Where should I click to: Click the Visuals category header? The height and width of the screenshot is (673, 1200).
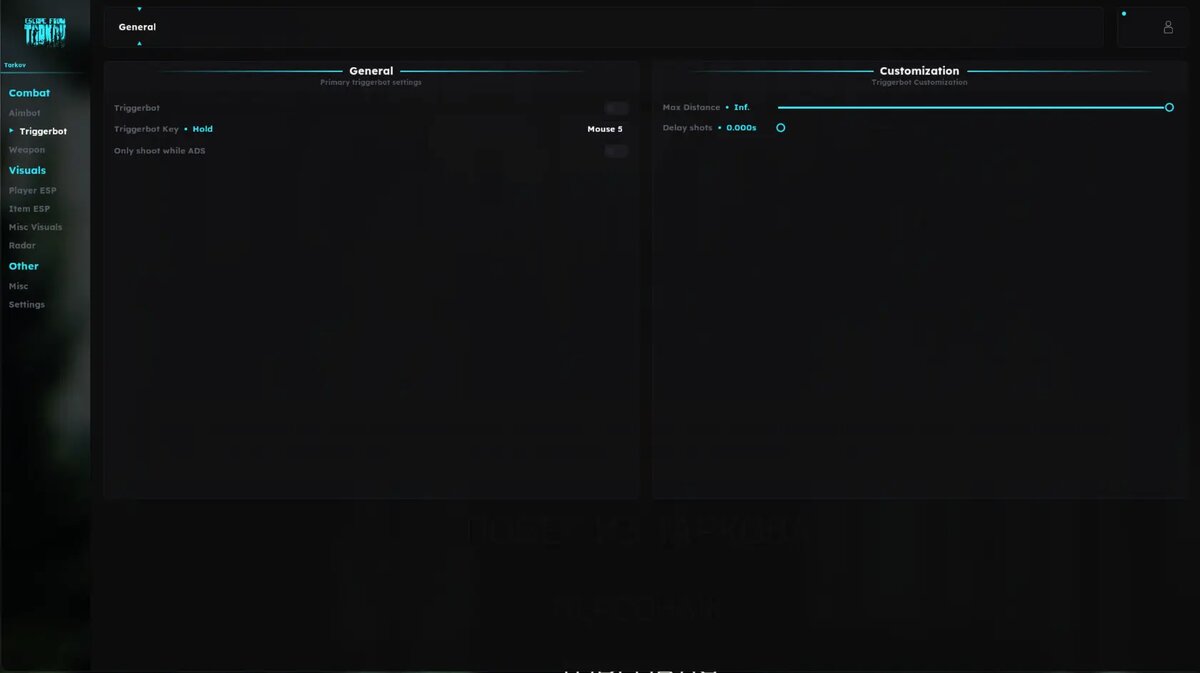[x=27, y=170]
